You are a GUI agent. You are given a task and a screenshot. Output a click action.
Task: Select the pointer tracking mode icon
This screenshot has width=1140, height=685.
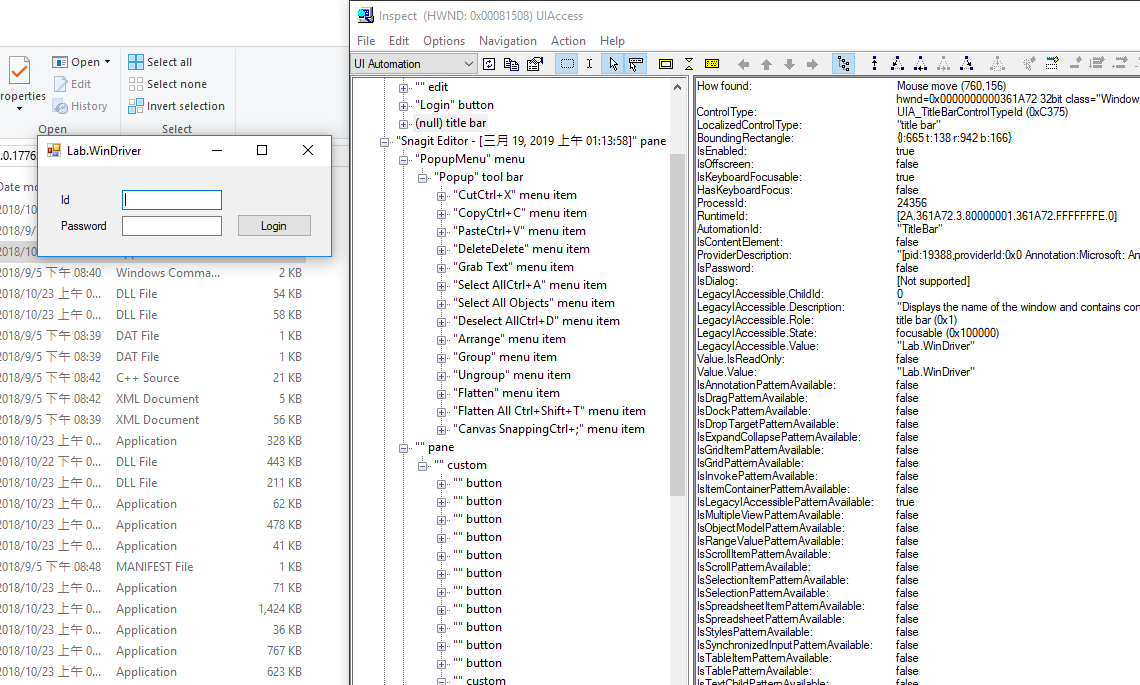coord(614,62)
